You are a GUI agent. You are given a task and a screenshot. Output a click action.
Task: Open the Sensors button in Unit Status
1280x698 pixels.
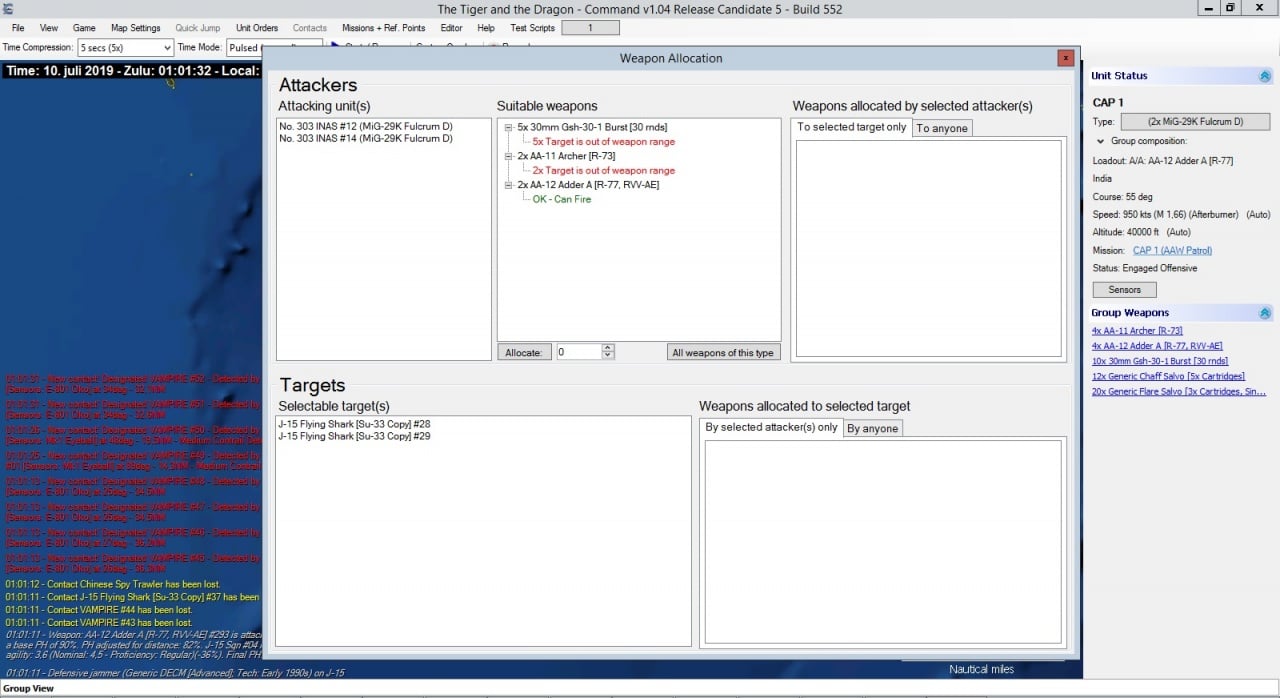click(x=1124, y=290)
